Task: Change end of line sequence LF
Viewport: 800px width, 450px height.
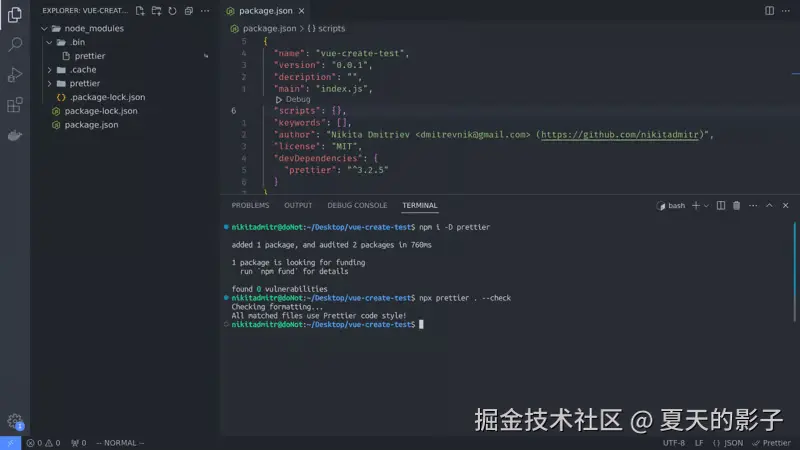Action: [x=699, y=443]
